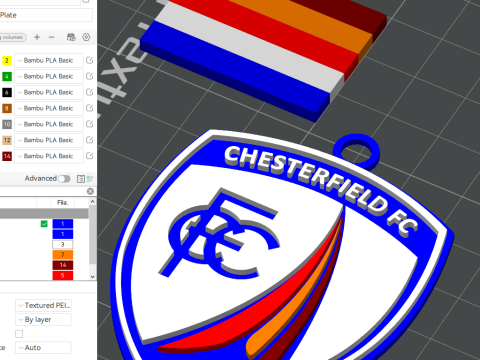This screenshot has width=480, height=360.
Task: Toggle the Advanced mode switch
Action: [64, 179]
